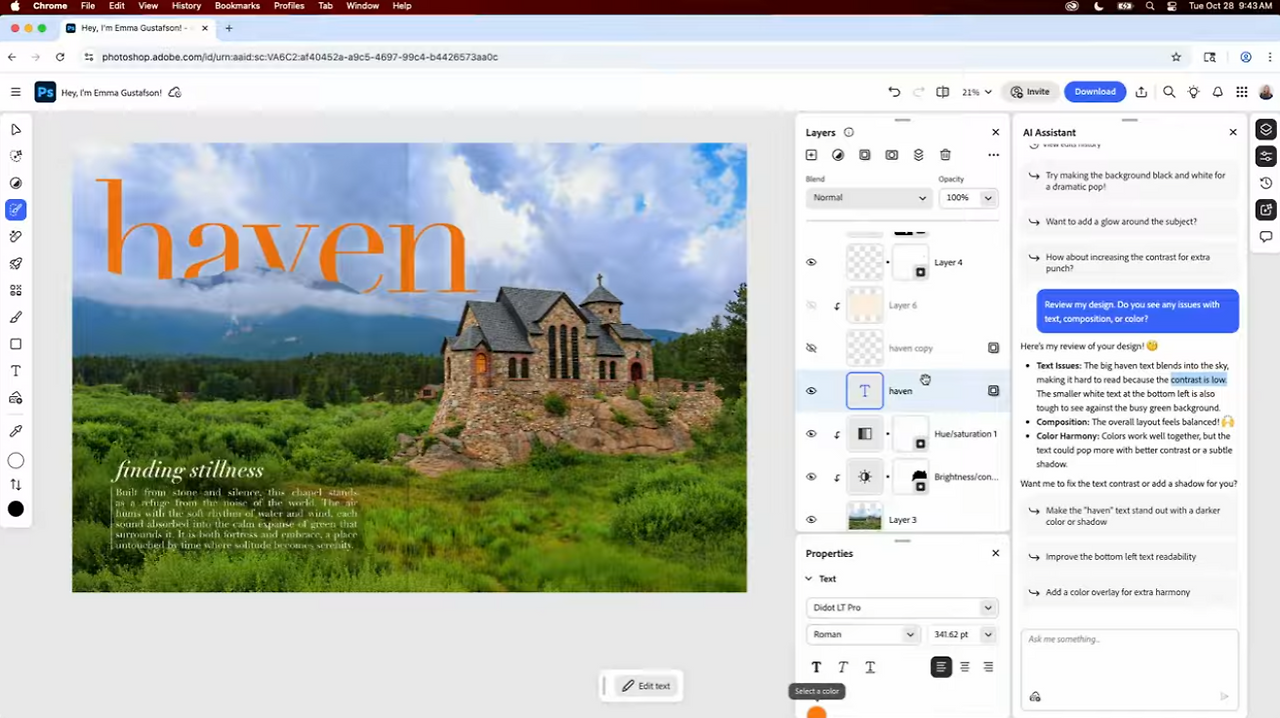Click the Invite button

(1030, 92)
